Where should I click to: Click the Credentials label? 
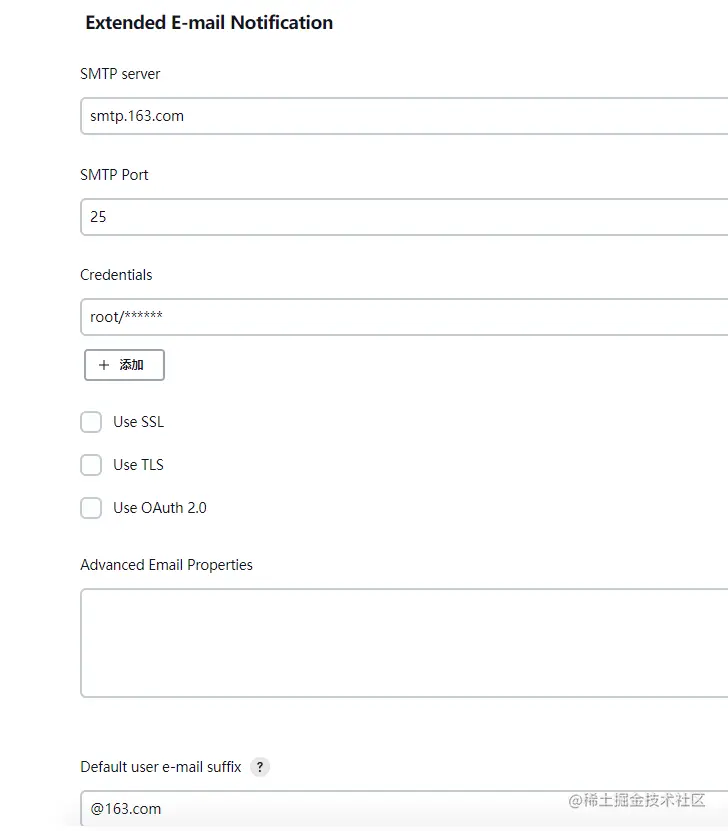116,275
